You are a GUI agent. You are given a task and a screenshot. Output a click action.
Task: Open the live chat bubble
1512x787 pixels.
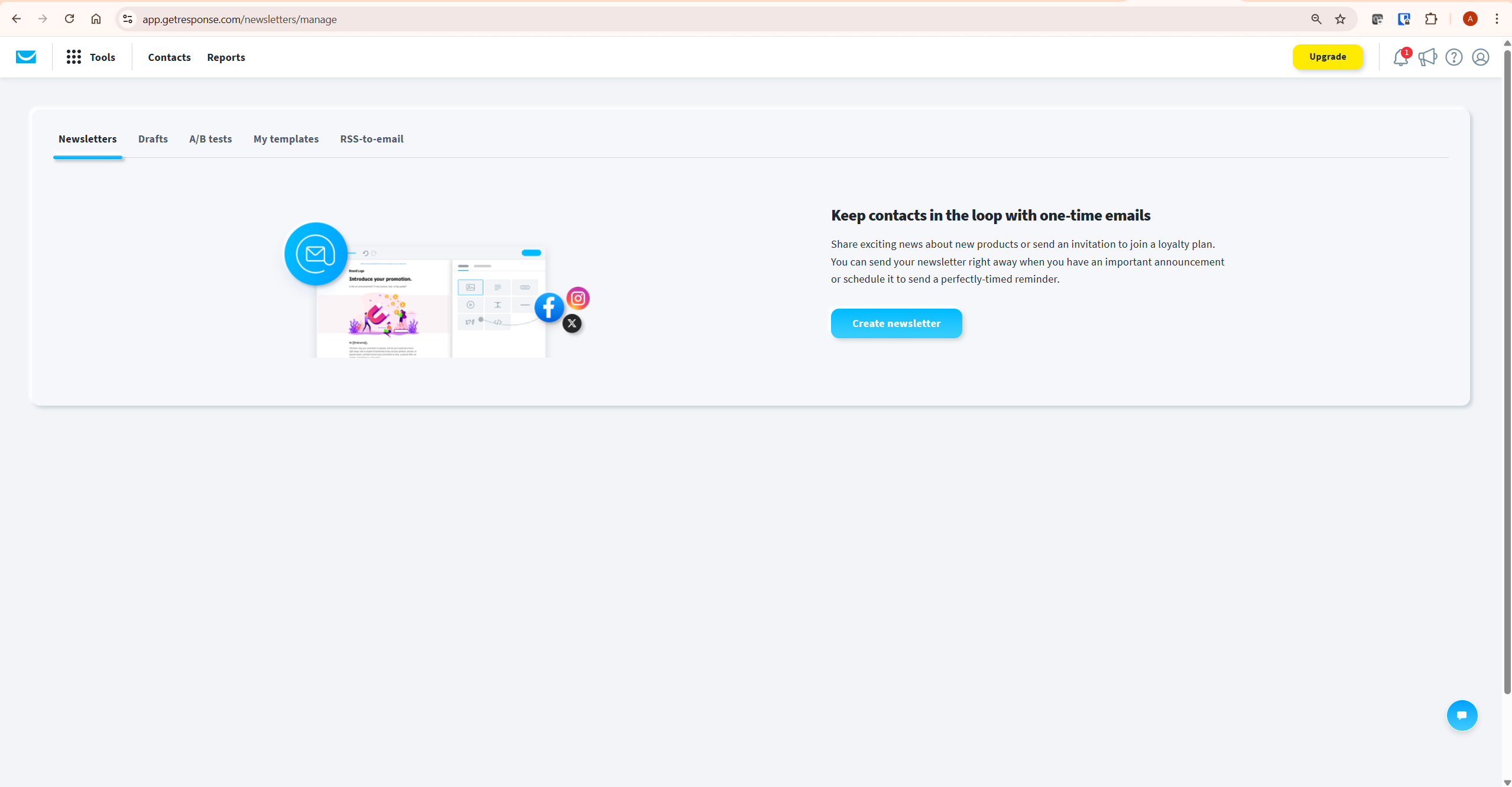(x=1462, y=715)
